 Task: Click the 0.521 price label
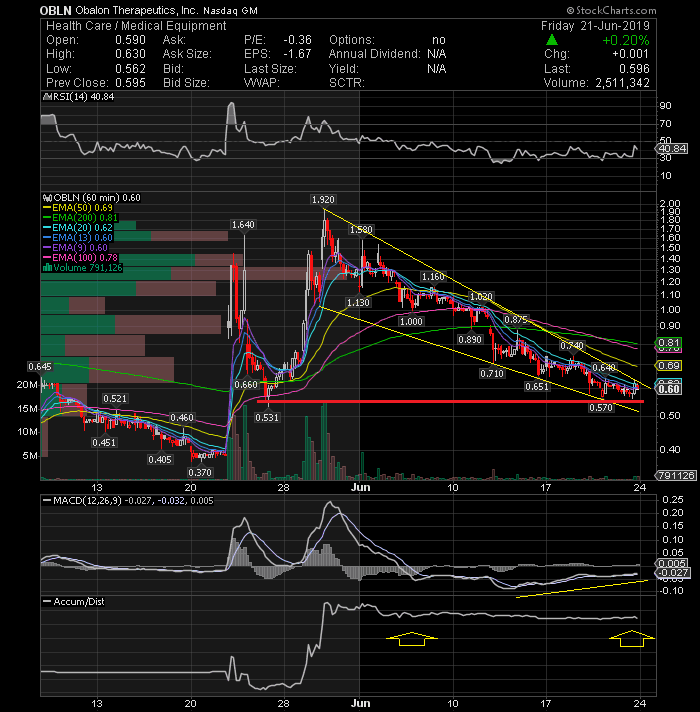[115, 399]
